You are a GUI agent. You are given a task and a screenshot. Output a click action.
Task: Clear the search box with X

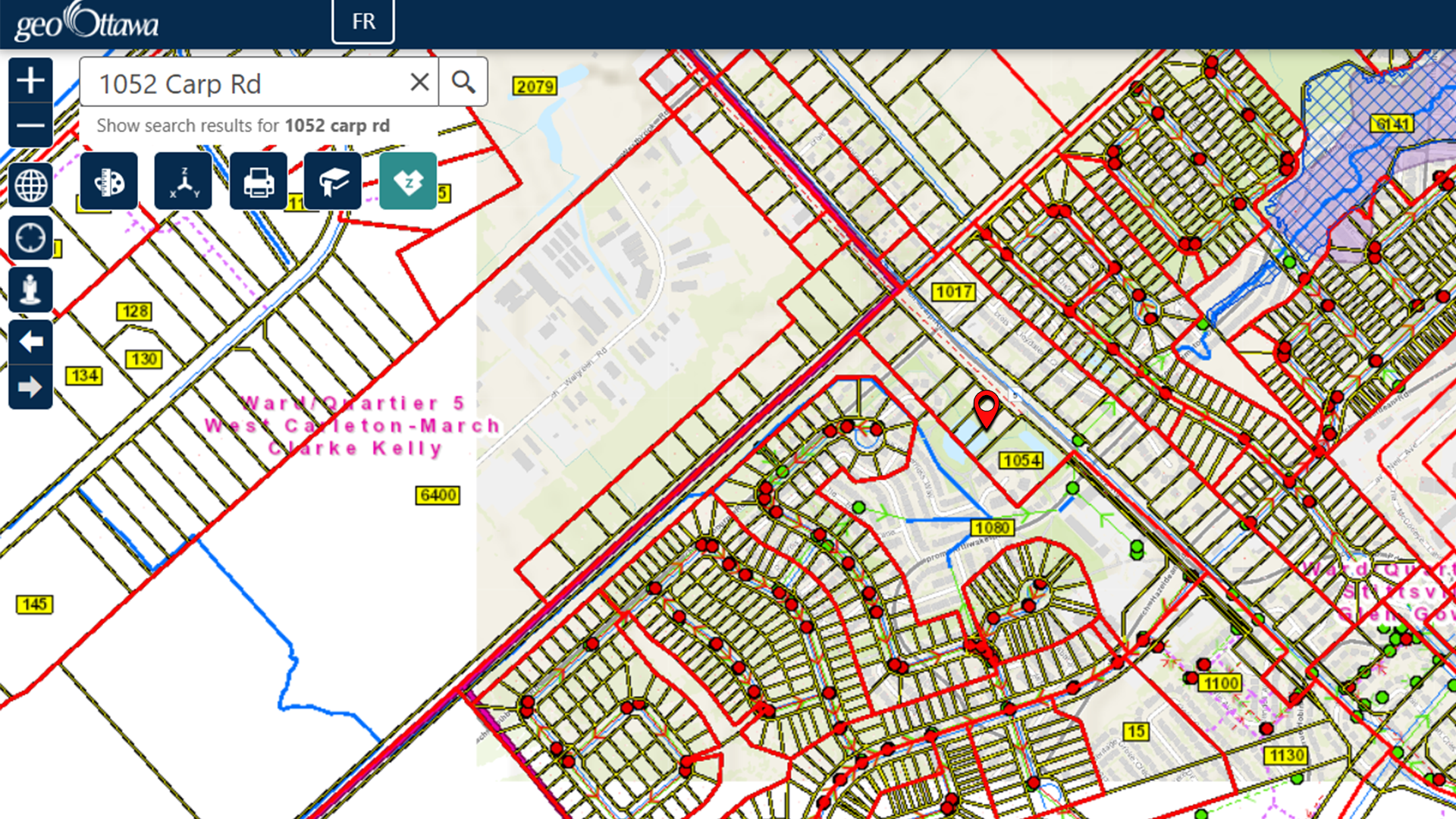[419, 82]
